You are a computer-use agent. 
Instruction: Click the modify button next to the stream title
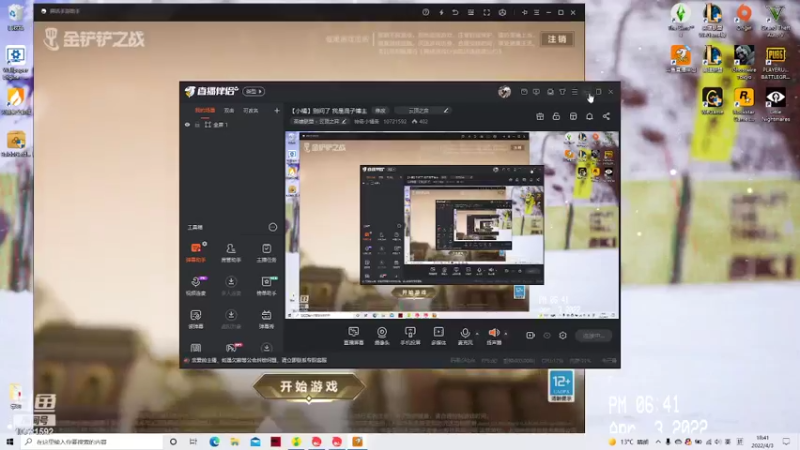pos(381,110)
